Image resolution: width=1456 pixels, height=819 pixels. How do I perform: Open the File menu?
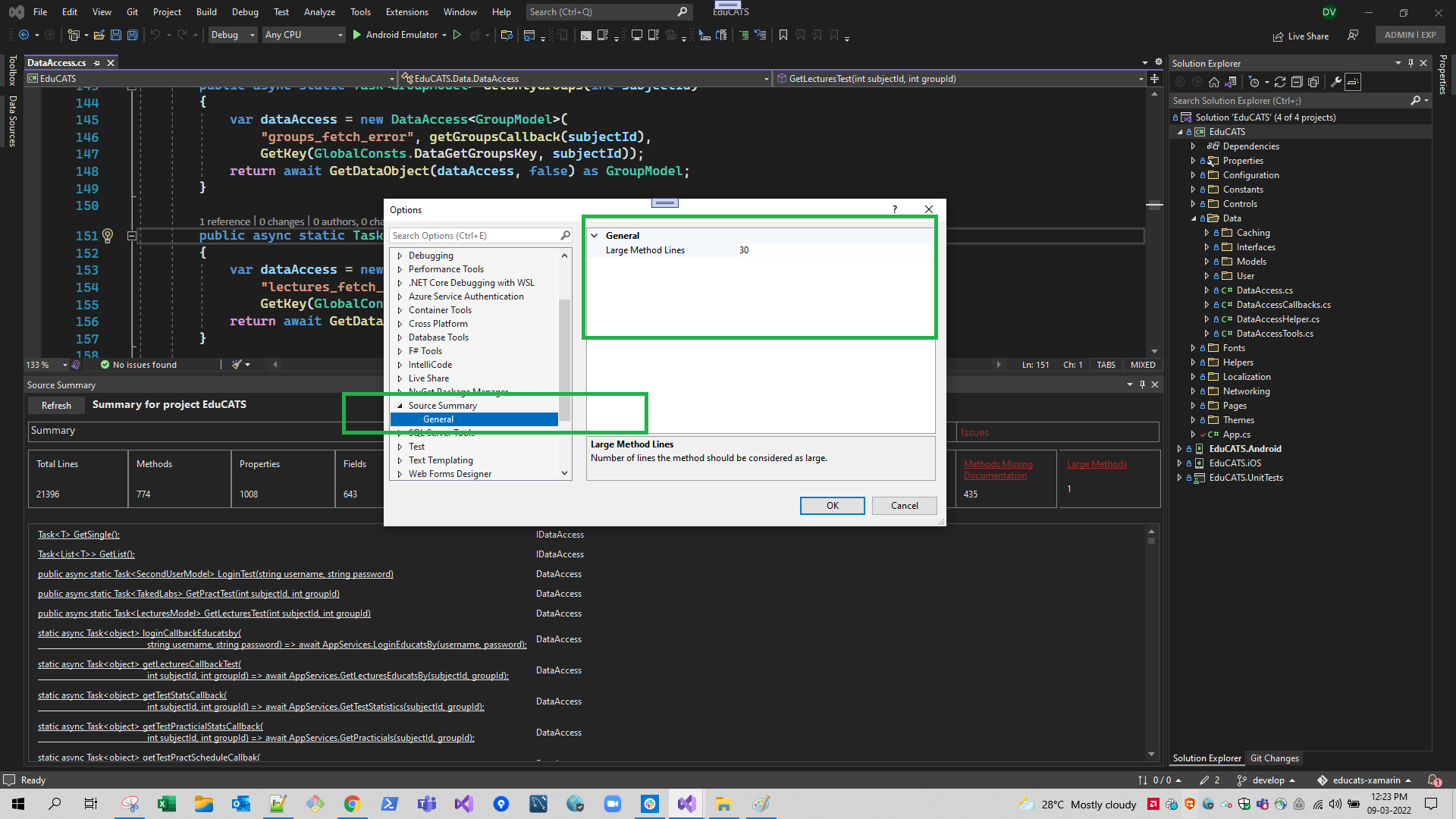[x=40, y=12]
